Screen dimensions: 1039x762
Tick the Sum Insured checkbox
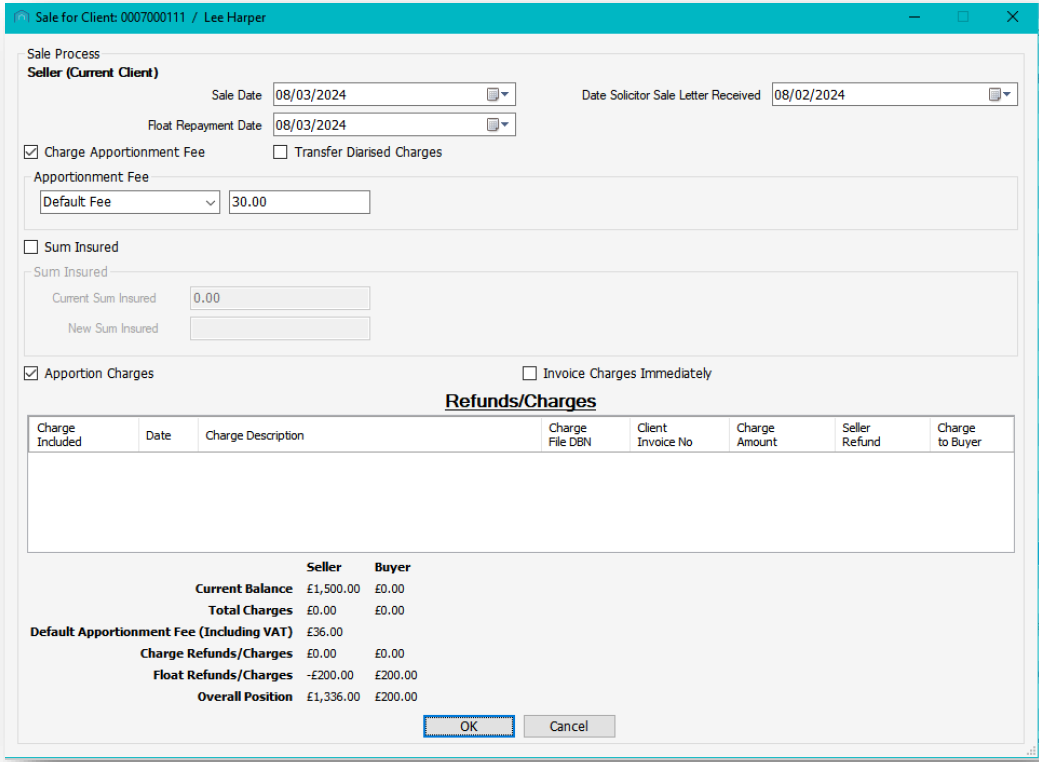pos(32,247)
